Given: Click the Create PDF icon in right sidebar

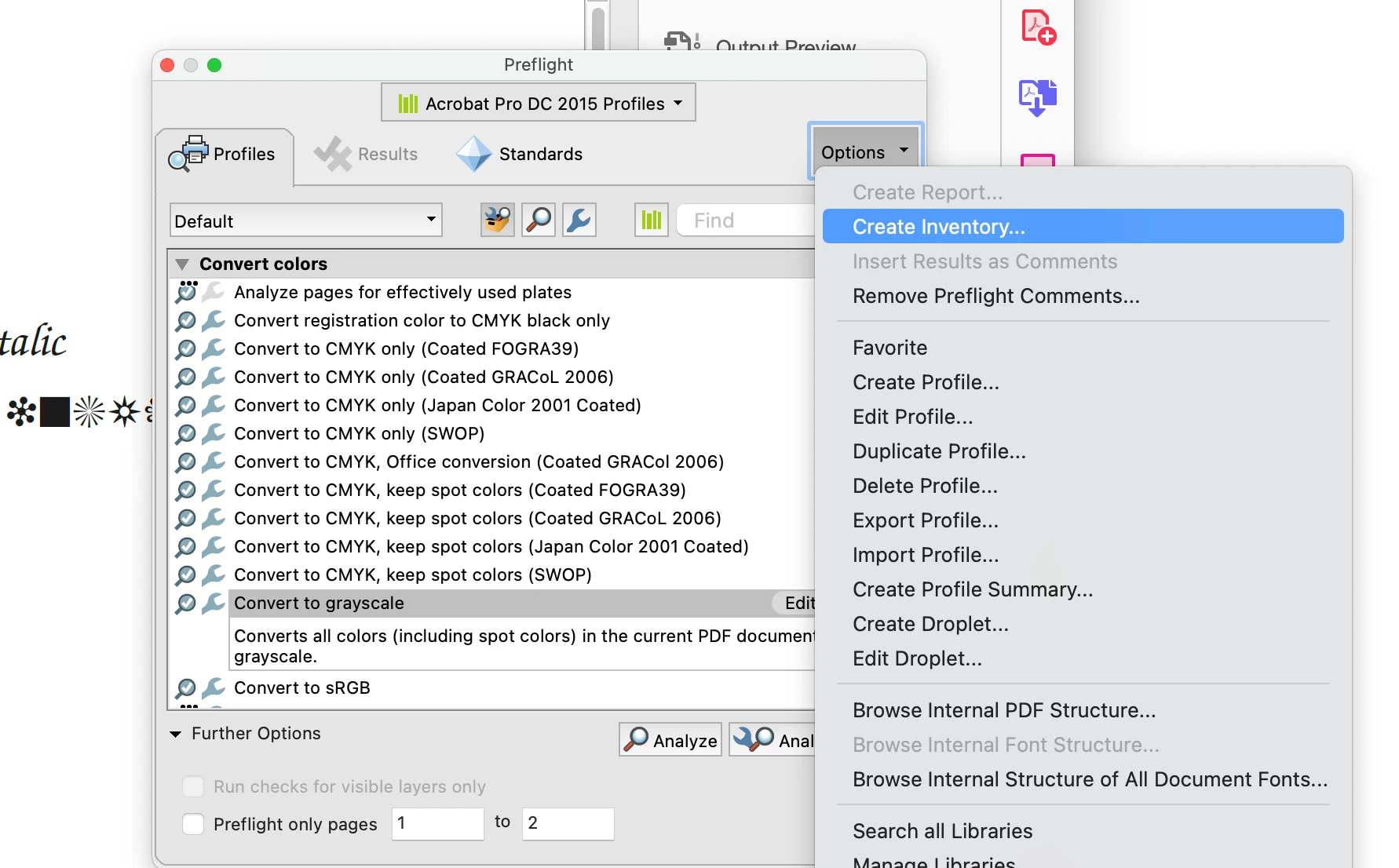Looking at the screenshot, I should pyautogui.click(x=1038, y=27).
